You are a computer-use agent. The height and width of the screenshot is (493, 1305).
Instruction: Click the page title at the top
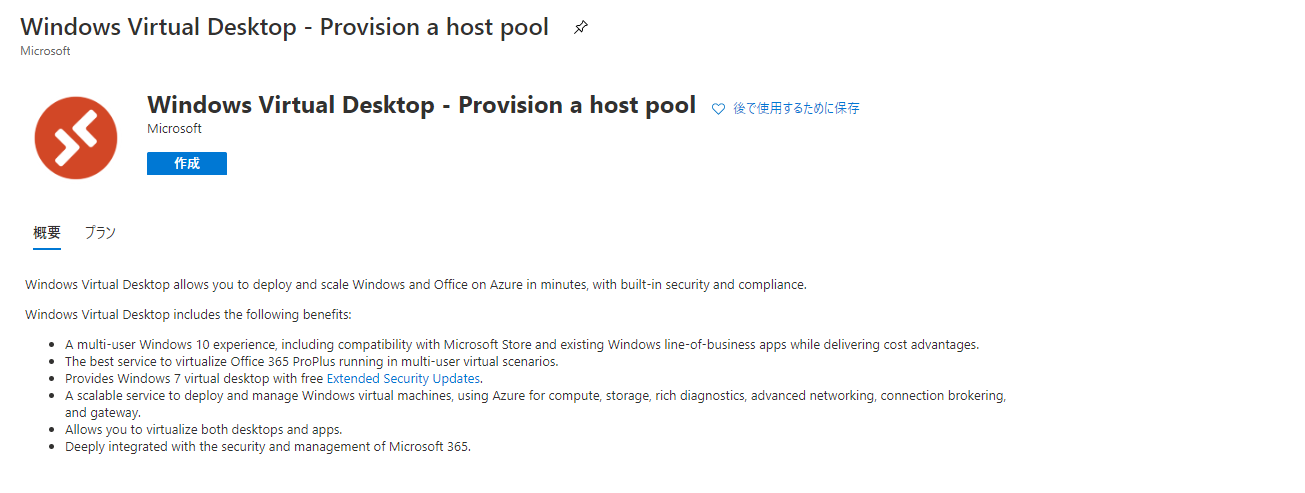point(285,27)
